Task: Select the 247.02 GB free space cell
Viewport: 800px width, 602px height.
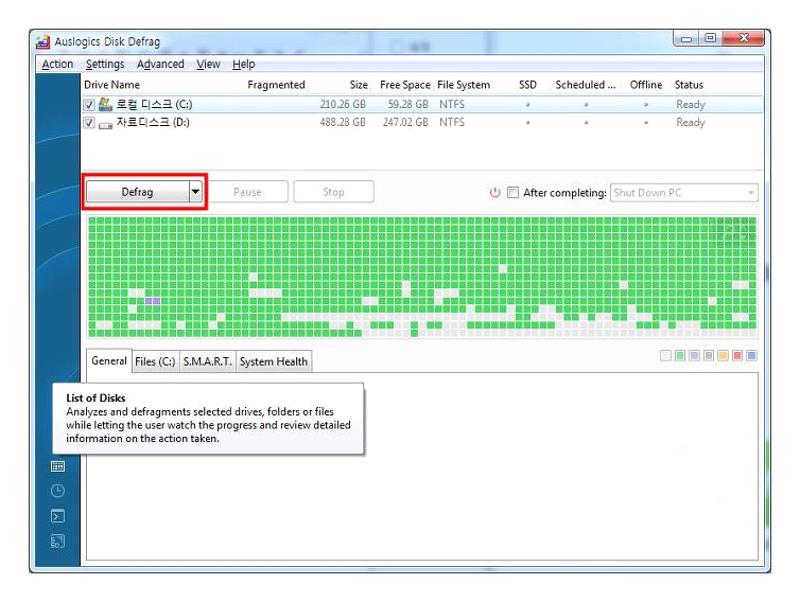Action: (x=406, y=122)
